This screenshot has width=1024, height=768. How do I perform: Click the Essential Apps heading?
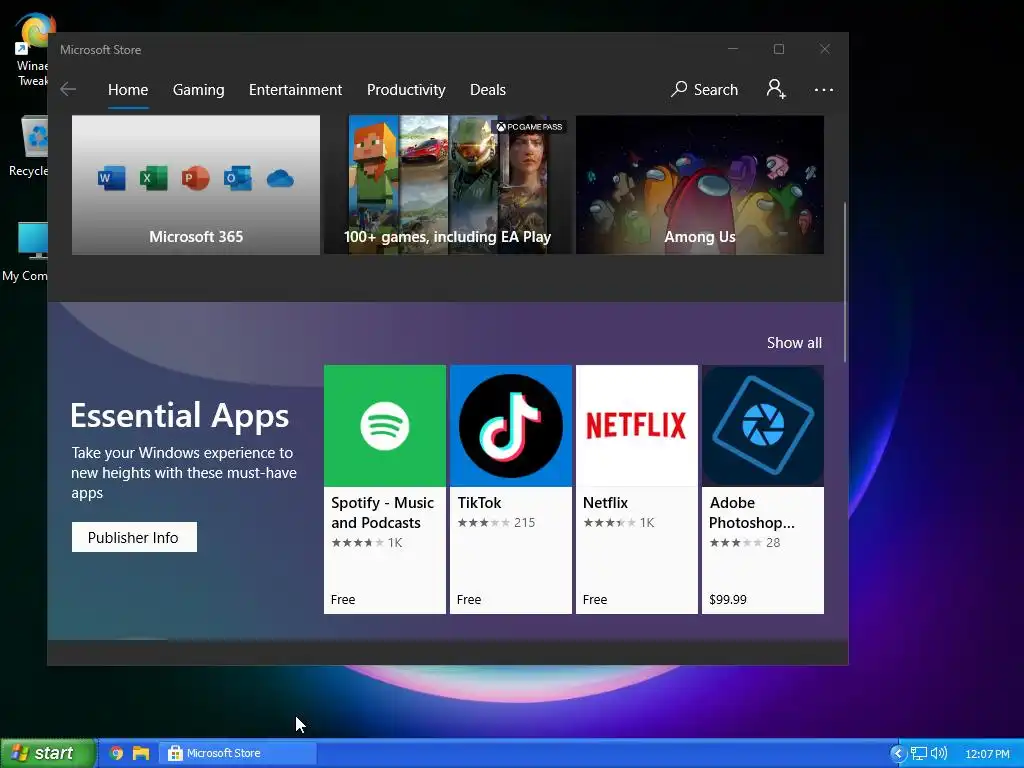[x=180, y=415]
